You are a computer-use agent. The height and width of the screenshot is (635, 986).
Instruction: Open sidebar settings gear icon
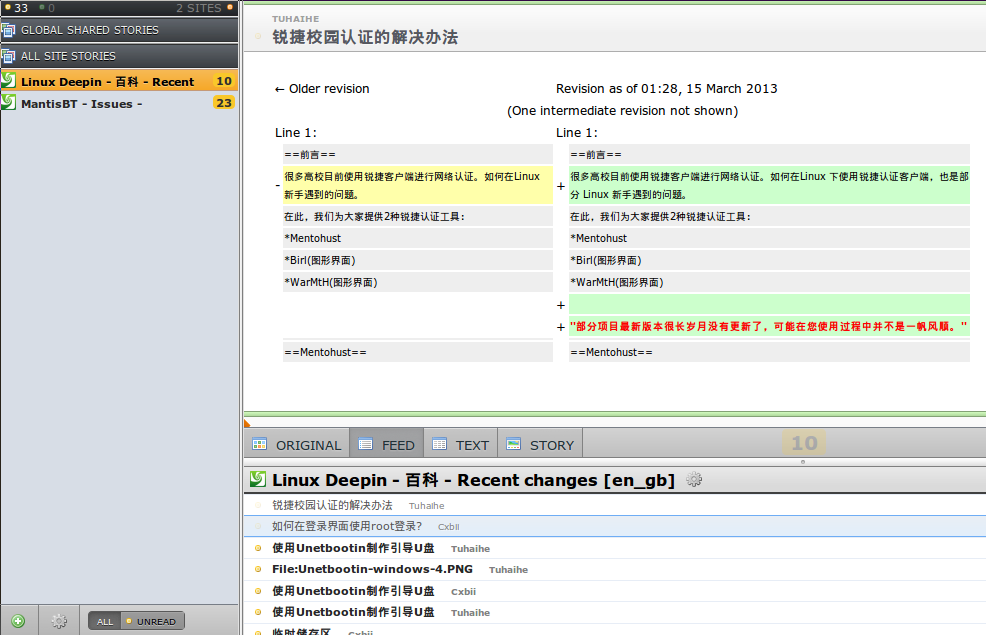59,621
